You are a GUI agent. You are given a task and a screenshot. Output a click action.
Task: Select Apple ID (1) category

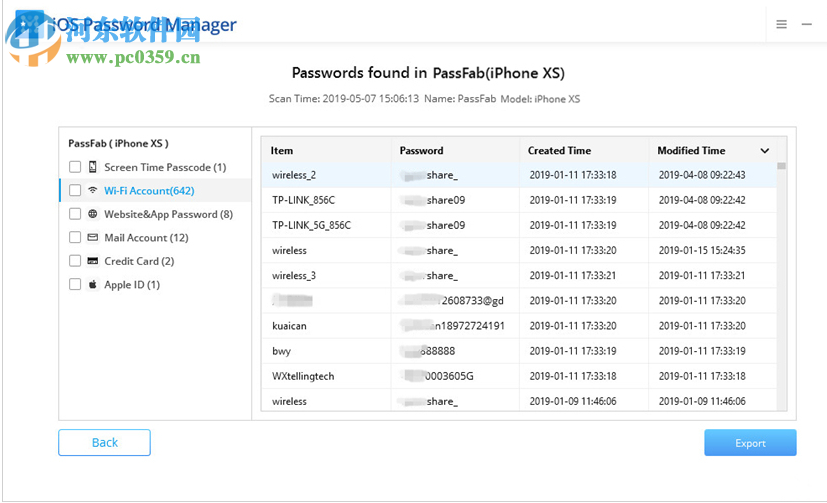(132, 285)
